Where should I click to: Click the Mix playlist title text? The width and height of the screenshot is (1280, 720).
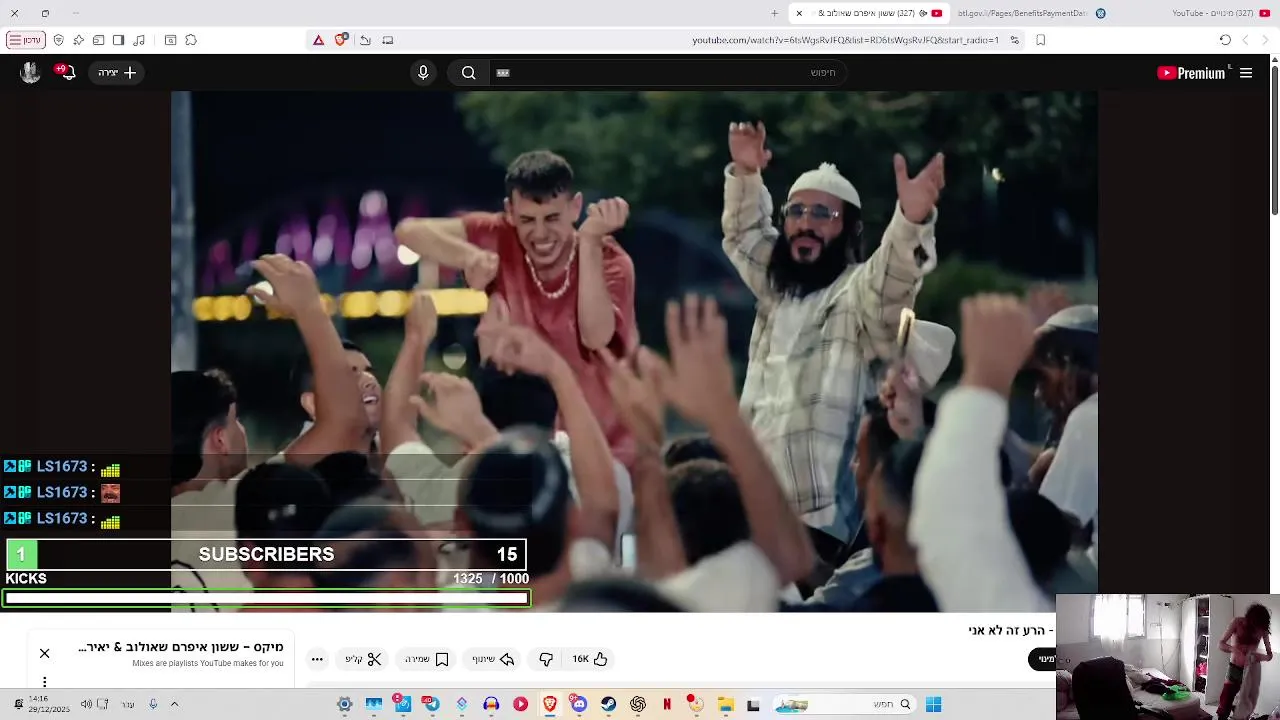click(x=181, y=647)
